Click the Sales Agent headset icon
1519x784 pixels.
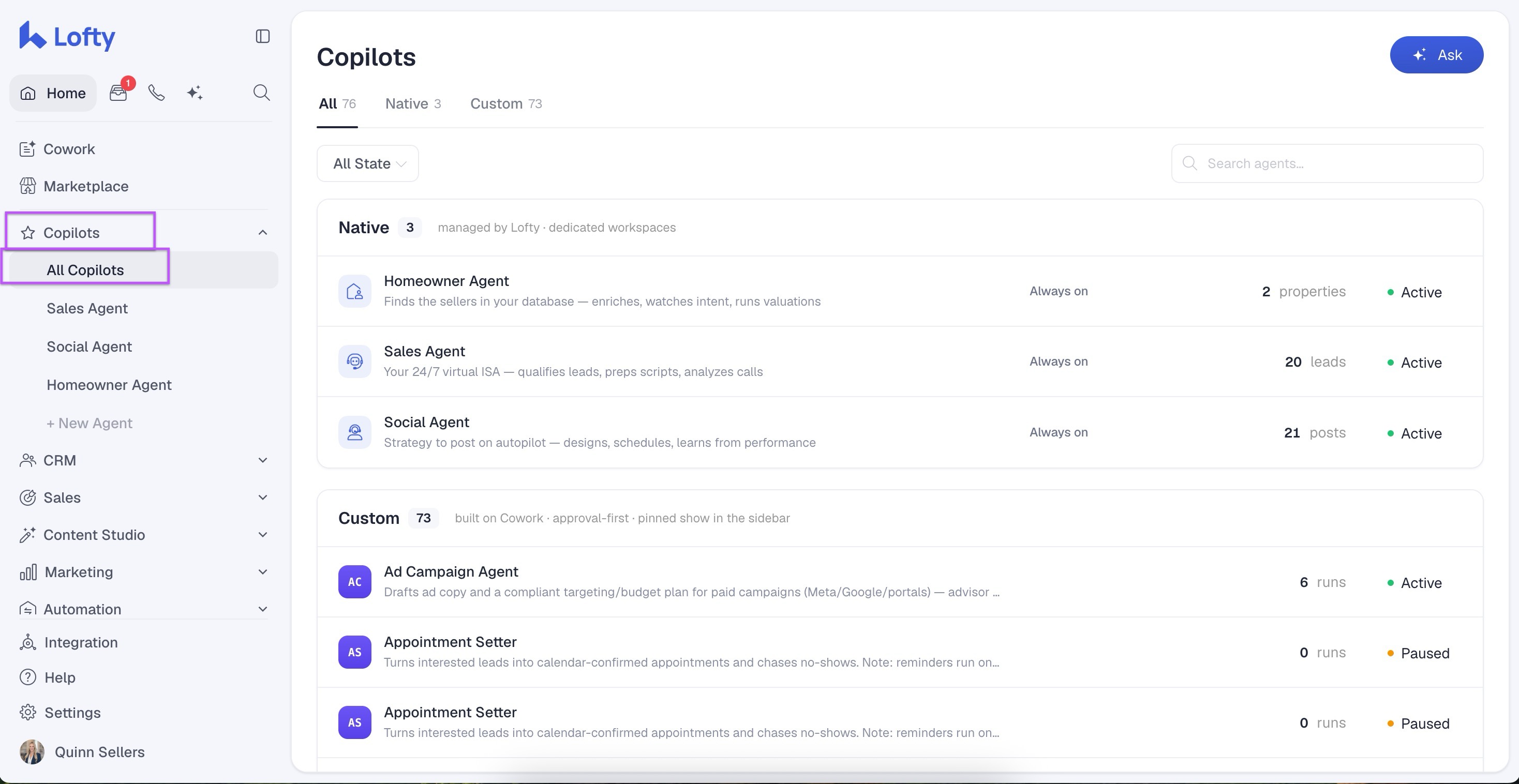[x=354, y=361]
